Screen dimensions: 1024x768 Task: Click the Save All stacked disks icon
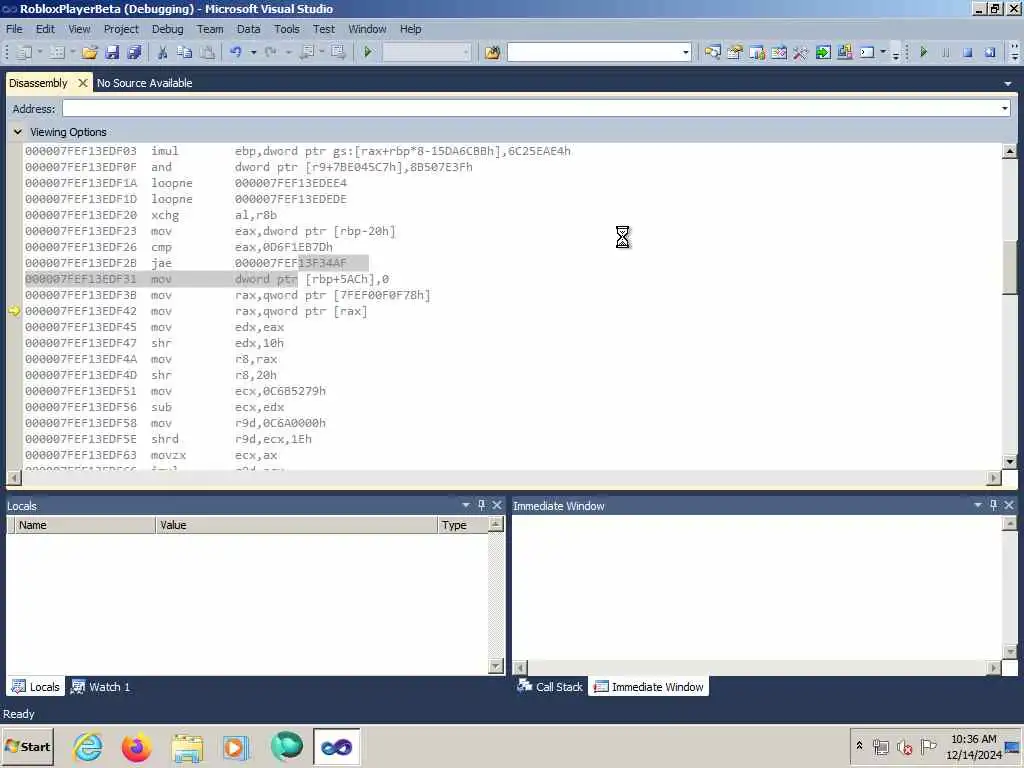coord(135,52)
